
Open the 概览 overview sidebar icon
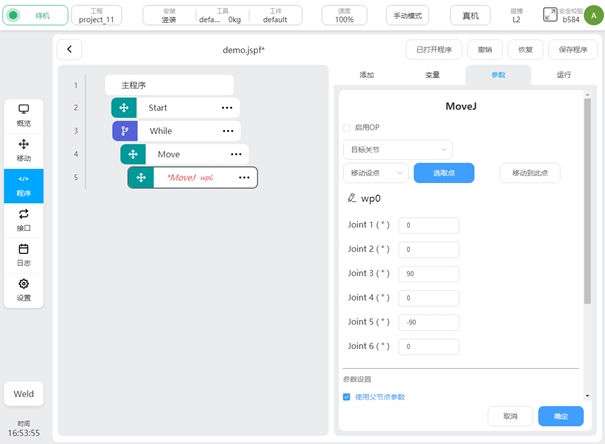coord(23,114)
